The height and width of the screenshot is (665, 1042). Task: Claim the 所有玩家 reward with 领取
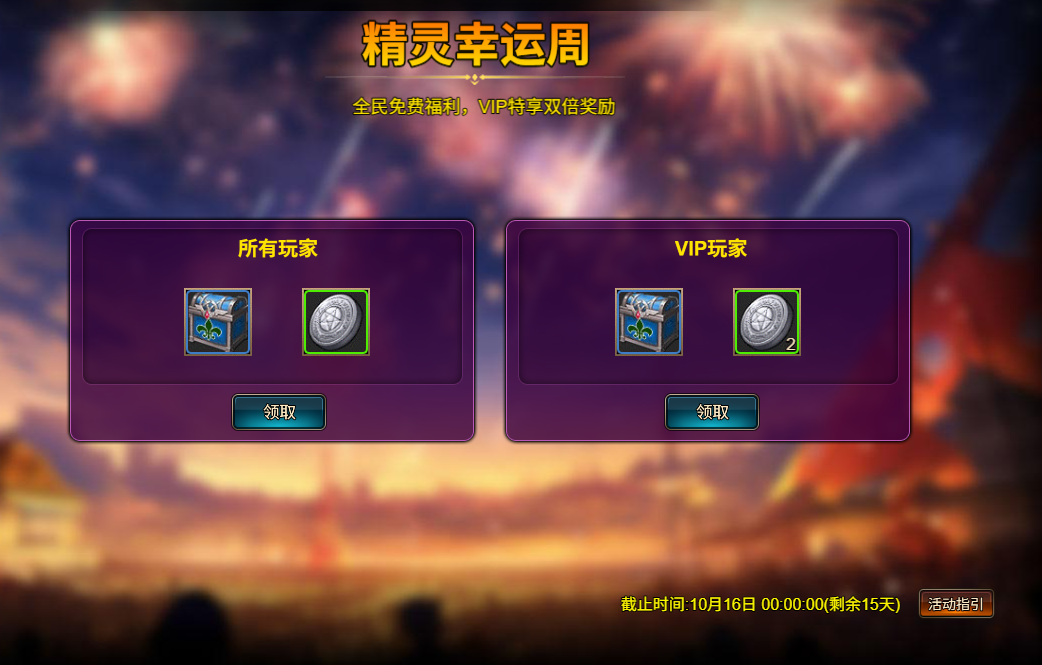coord(279,412)
